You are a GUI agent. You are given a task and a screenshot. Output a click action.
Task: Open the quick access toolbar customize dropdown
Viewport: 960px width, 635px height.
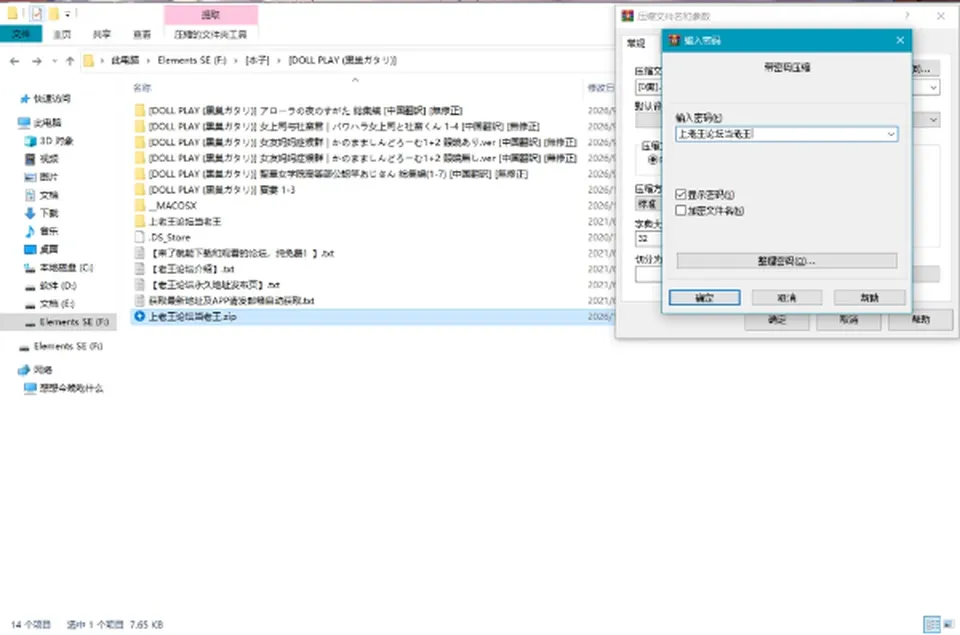[67, 13]
